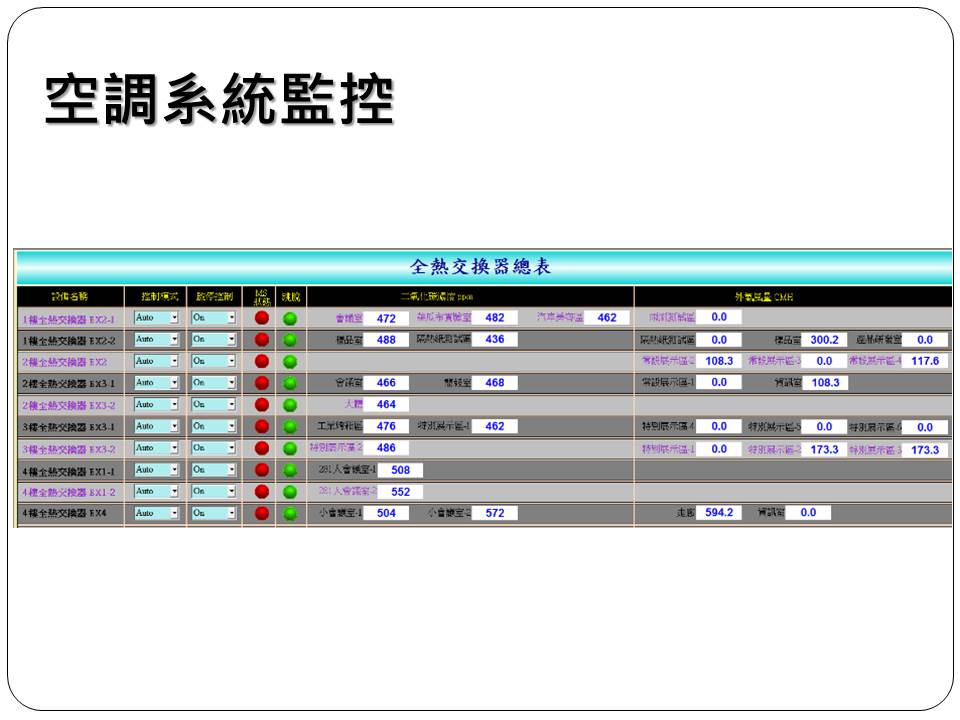Viewport: 960px width, 720px height.
Task: Select the CO2 reading "508"
Action: click(400, 470)
